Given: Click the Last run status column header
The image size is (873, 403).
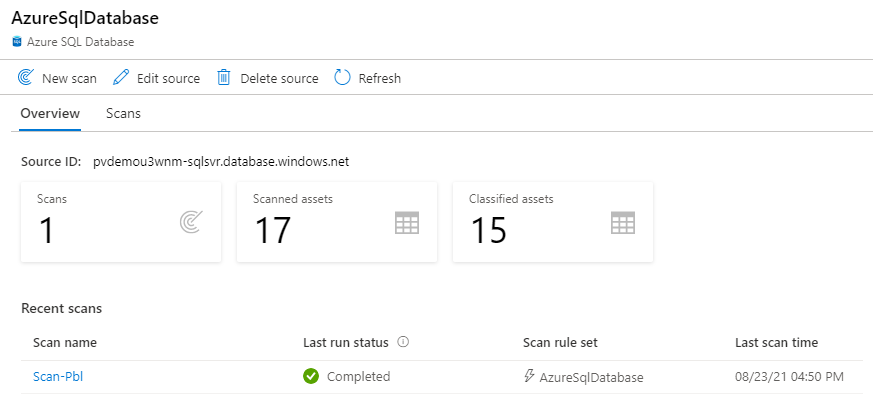Looking at the screenshot, I should tap(346, 342).
